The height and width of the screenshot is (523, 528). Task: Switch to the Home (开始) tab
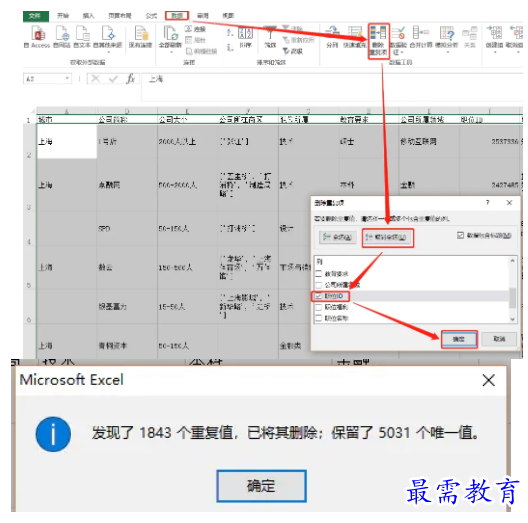[x=63, y=15]
